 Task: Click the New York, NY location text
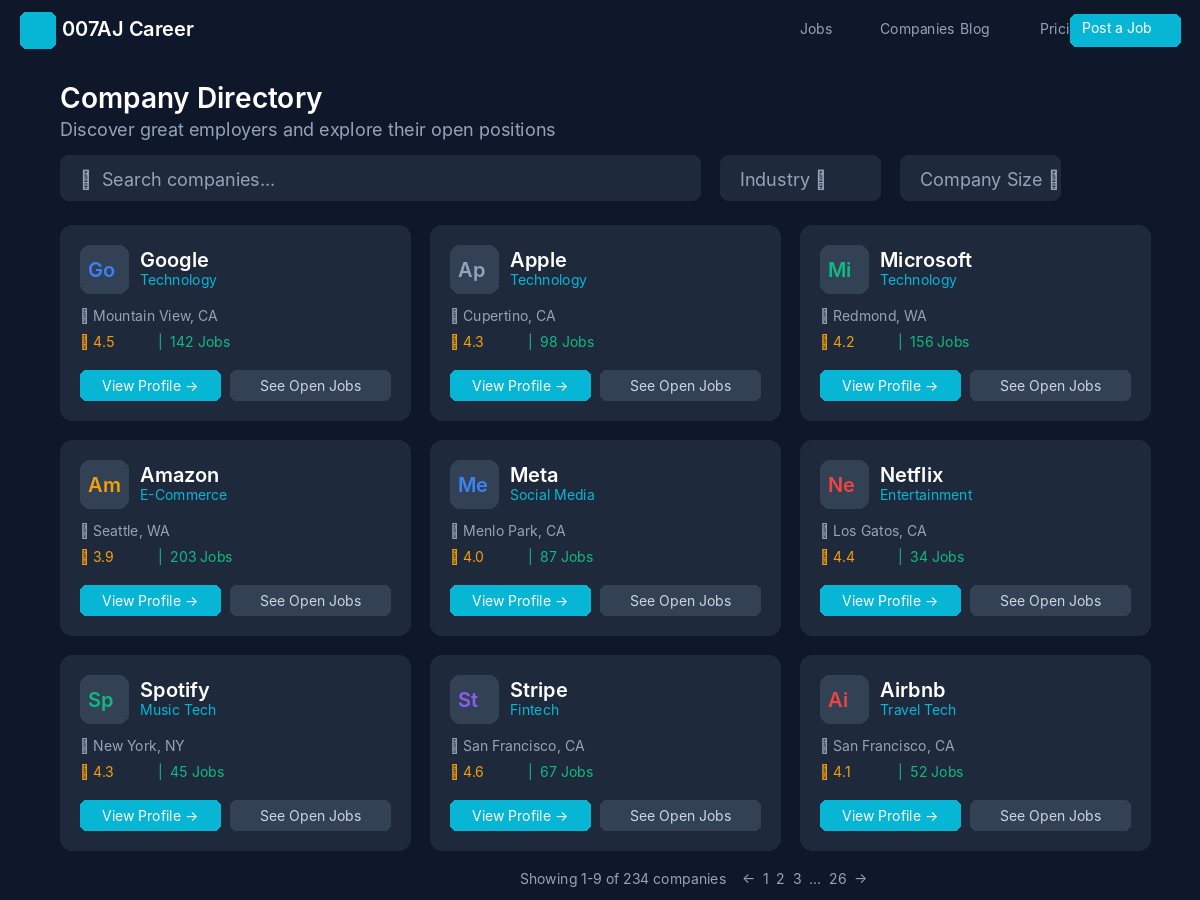tap(139, 746)
